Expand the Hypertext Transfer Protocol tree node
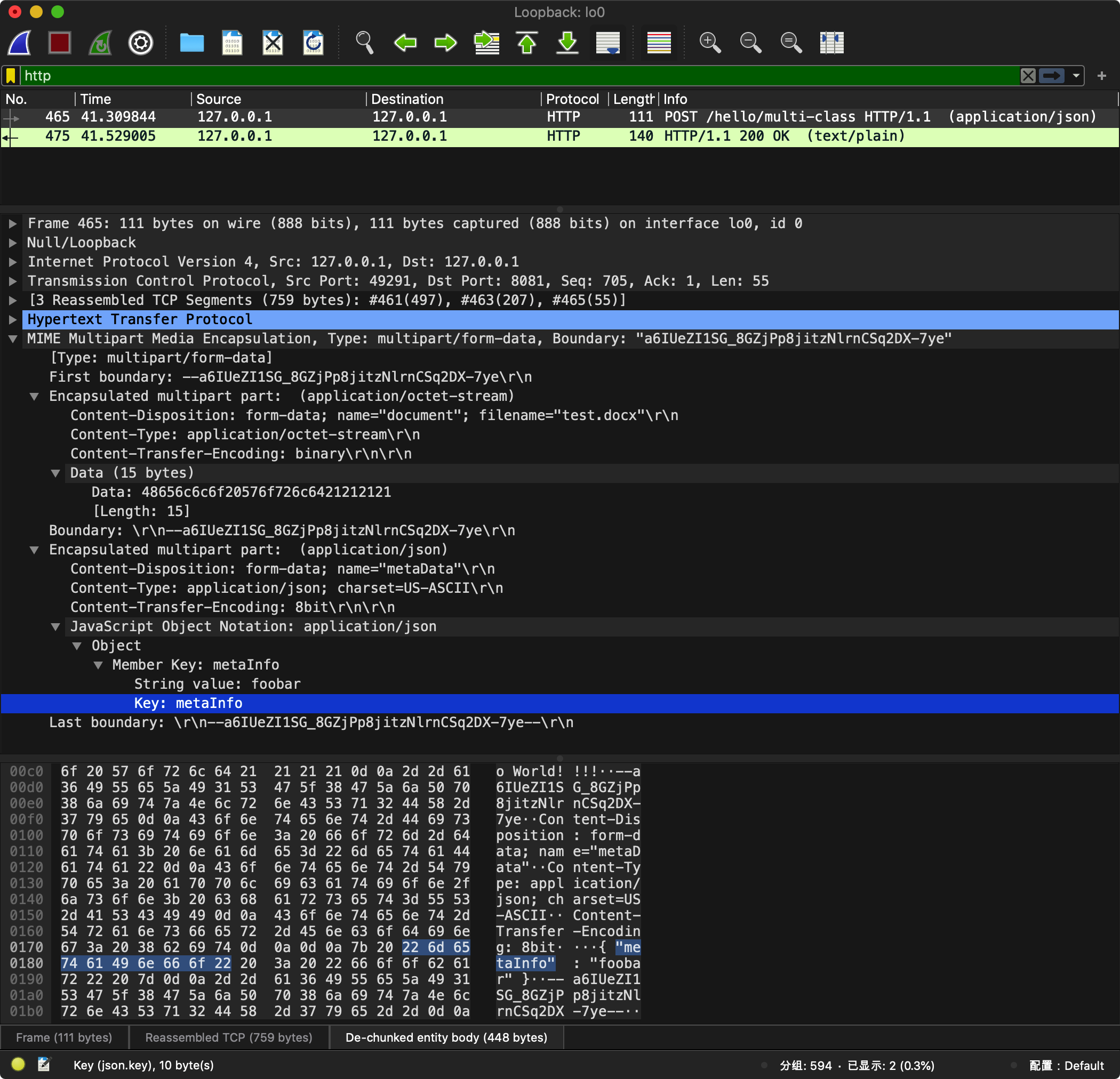Viewport: 1120px width, 1079px height. click(13, 319)
